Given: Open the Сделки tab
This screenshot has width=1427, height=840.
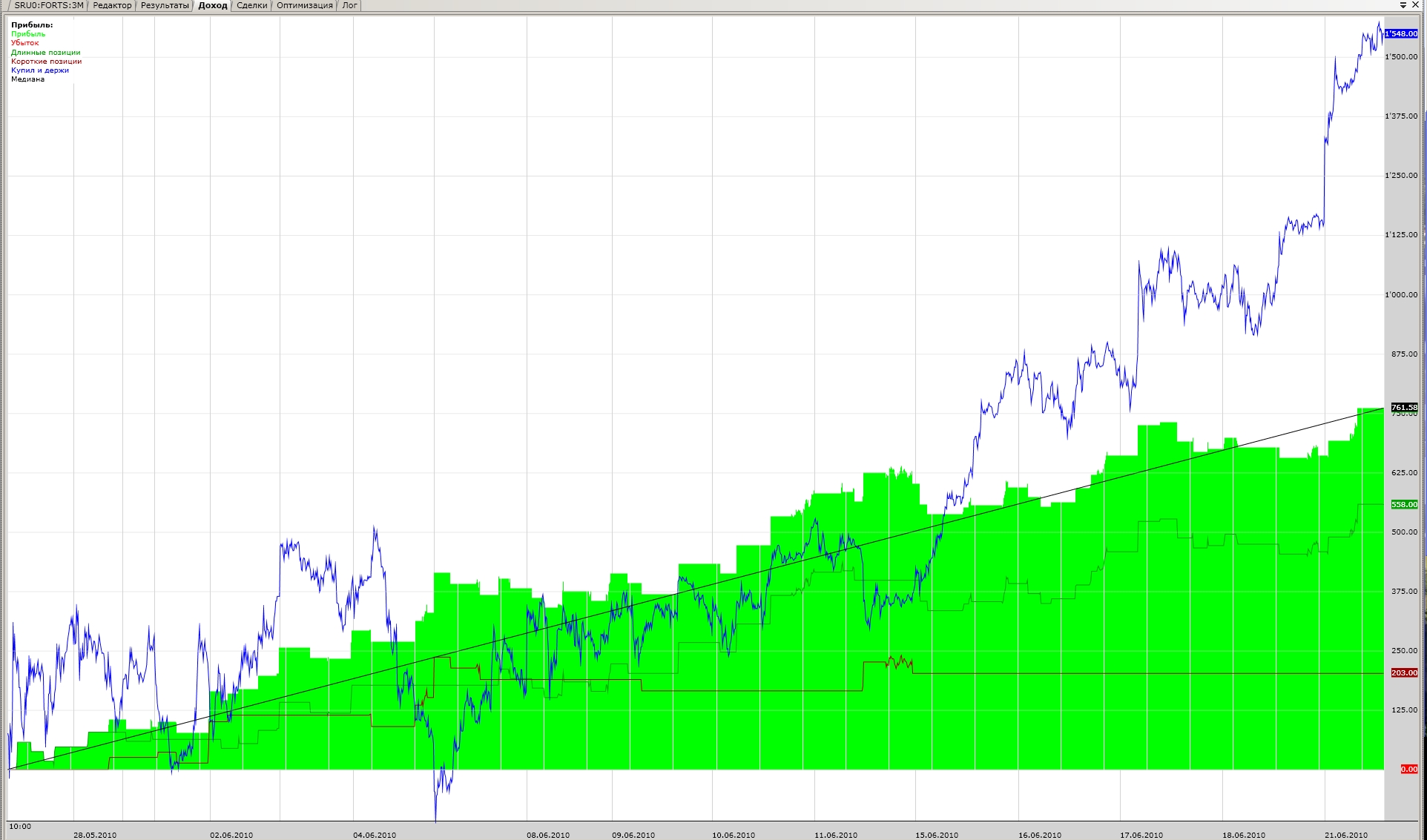Looking at the screenshot, I should tap(252, 5).
